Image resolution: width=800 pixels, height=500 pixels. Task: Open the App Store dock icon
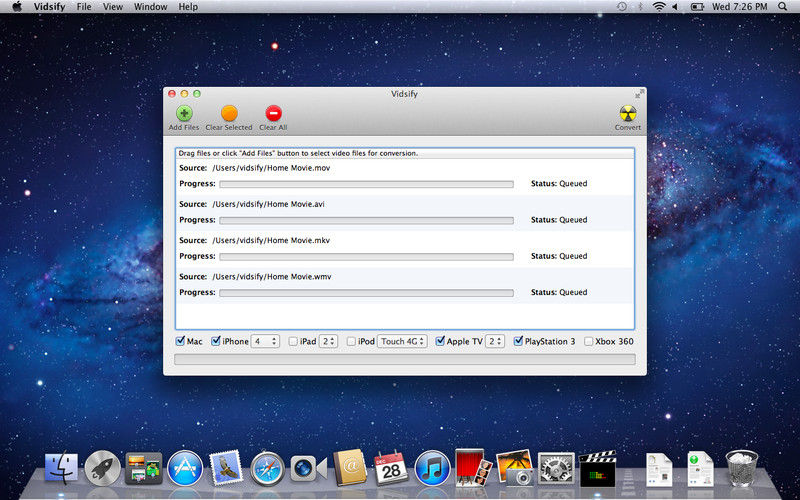pyautogui.click(x=185, y=468)
